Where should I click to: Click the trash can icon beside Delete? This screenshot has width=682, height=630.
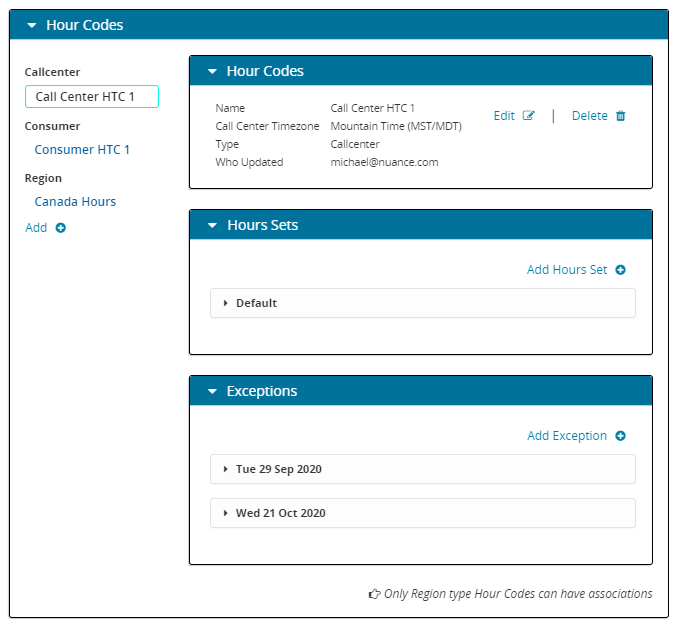620,116
